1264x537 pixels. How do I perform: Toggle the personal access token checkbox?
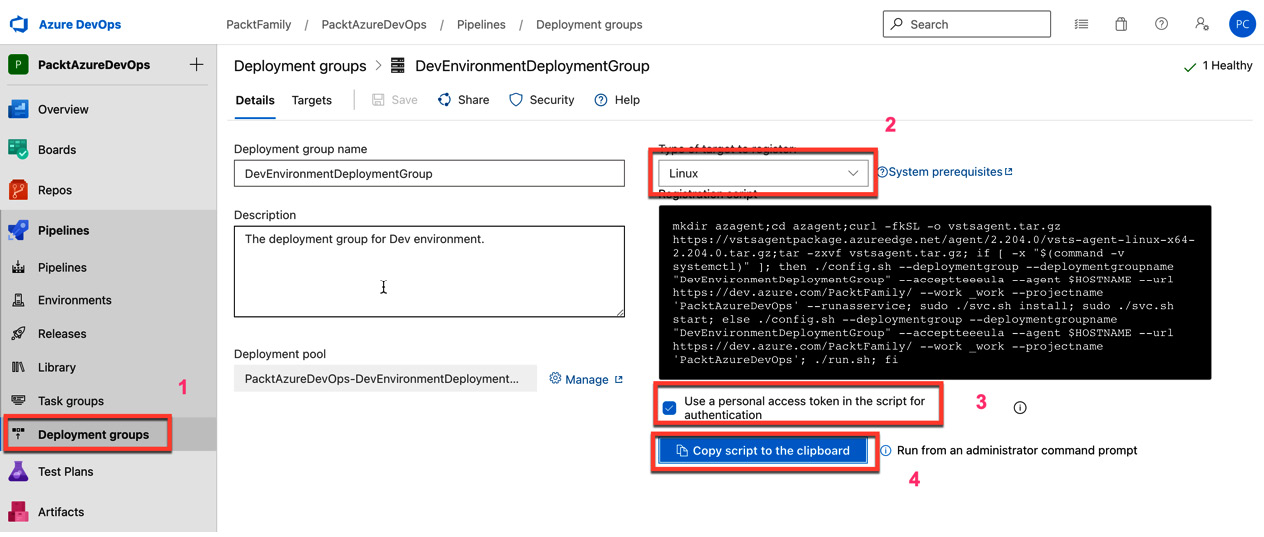click(x=669, y=408)
